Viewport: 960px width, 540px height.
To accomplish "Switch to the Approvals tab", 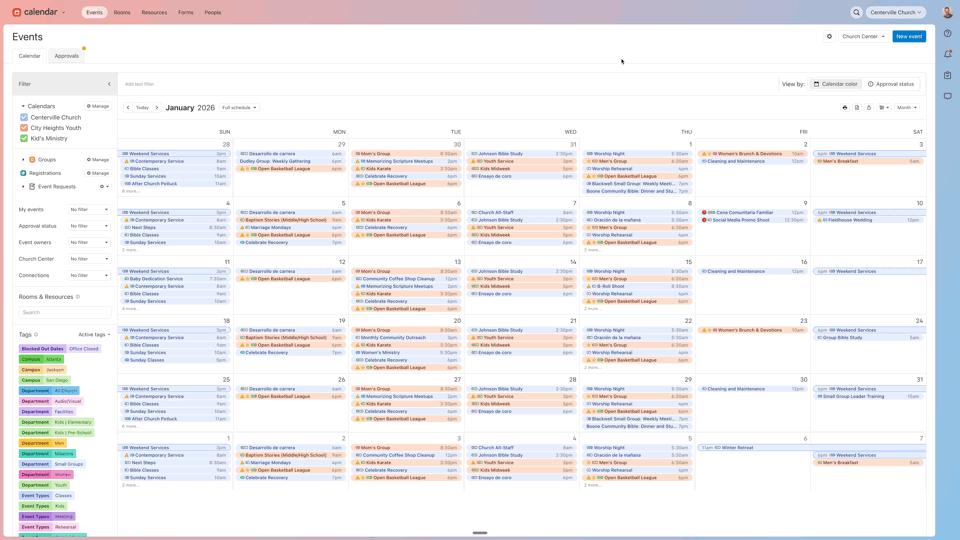I will 66,56.
